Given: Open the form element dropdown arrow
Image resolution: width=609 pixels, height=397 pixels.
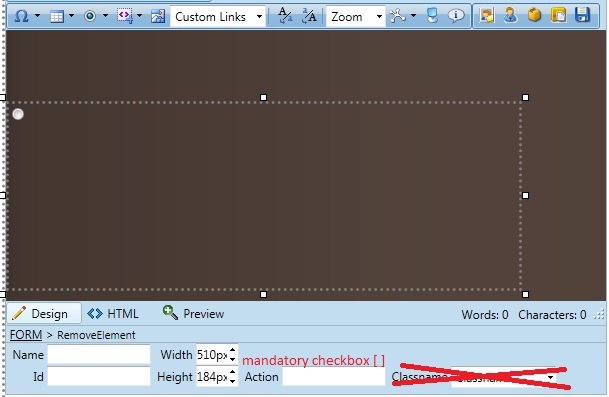Looking at the screenshot, I should click(105, 16).
